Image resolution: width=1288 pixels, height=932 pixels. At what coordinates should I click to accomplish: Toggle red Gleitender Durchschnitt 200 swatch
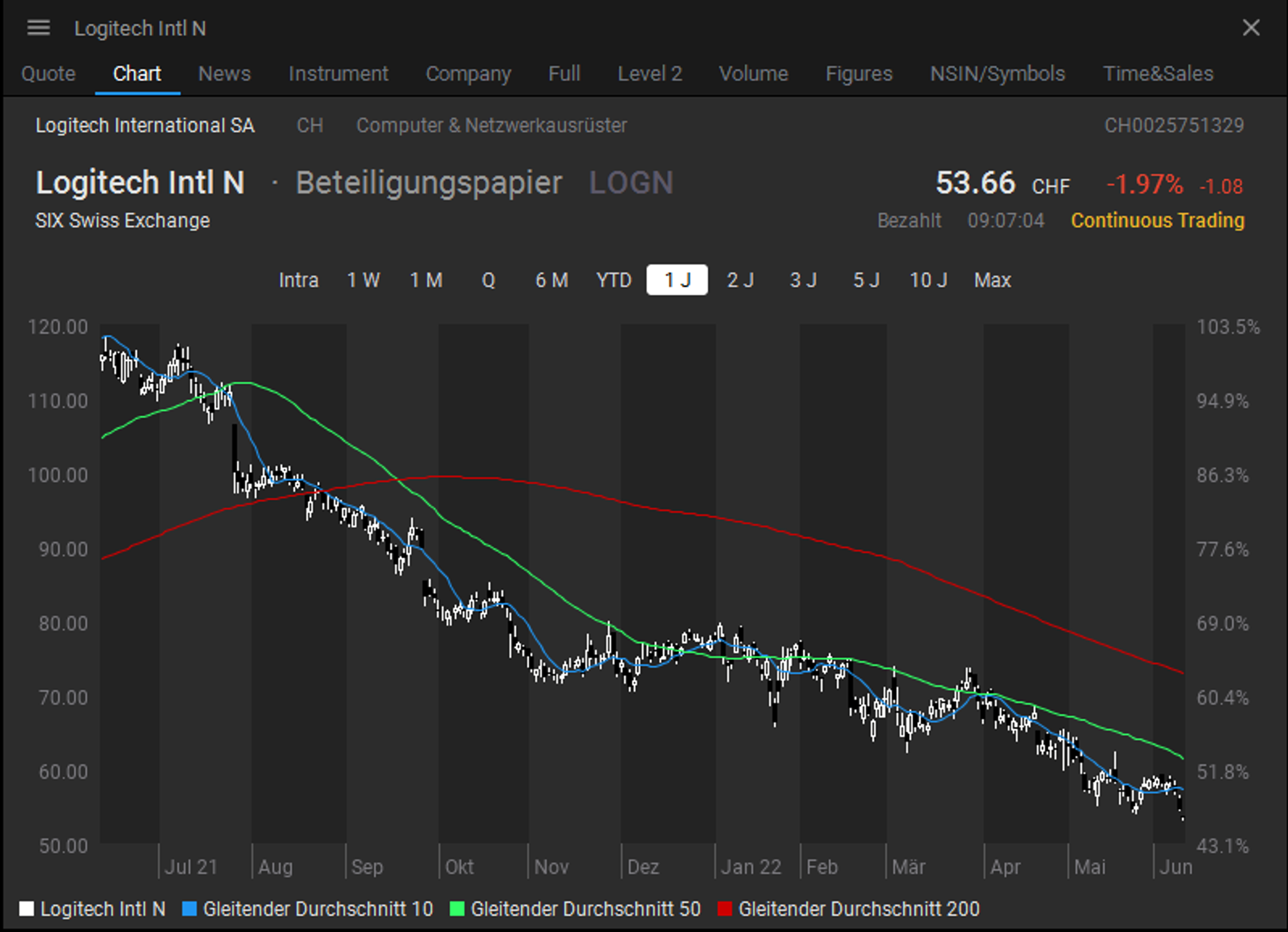[725, 909]
